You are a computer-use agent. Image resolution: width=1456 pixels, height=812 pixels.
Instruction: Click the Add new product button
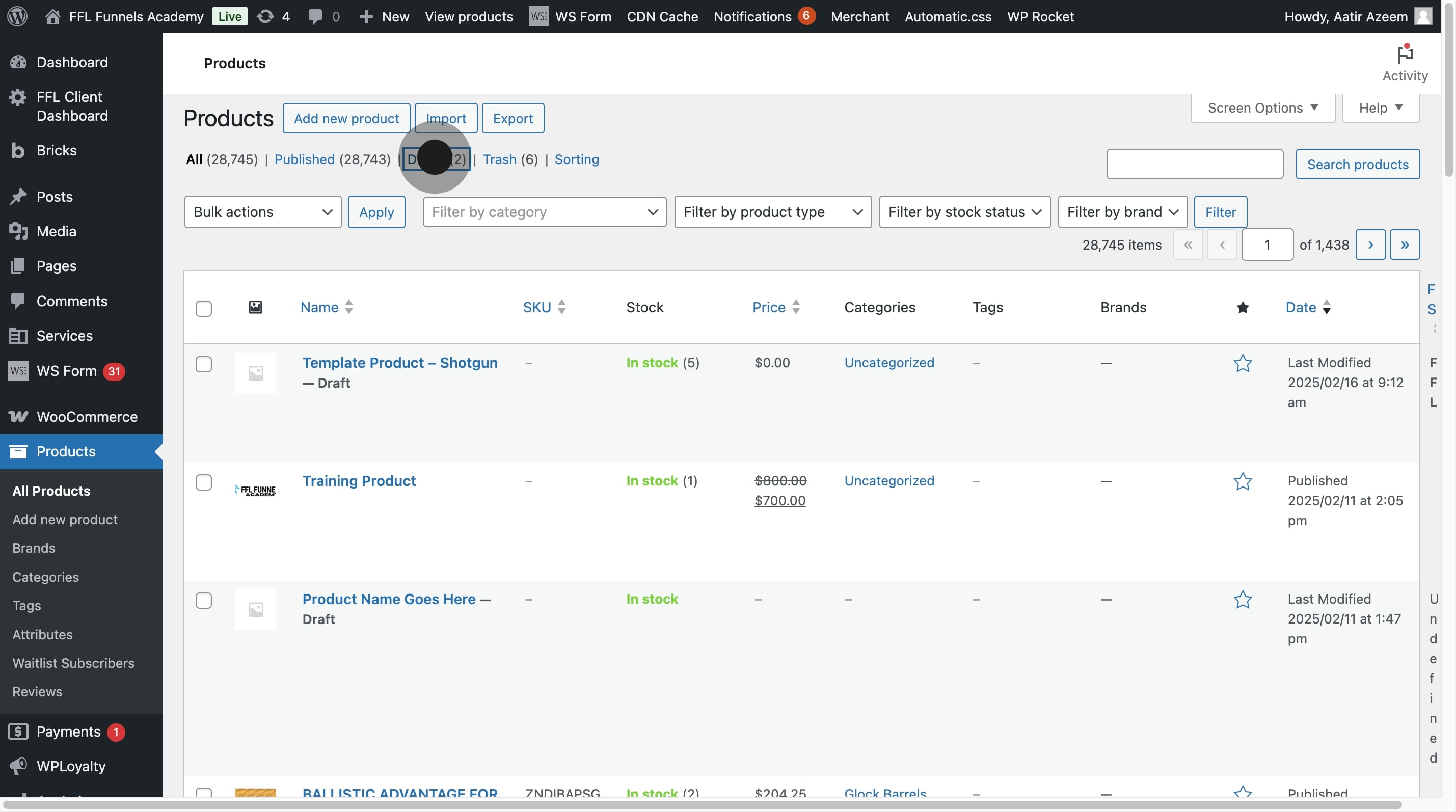click(346, 118)
